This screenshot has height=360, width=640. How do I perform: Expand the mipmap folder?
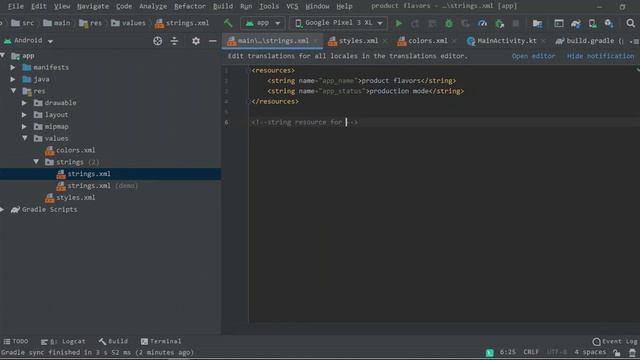pos(24,127)
